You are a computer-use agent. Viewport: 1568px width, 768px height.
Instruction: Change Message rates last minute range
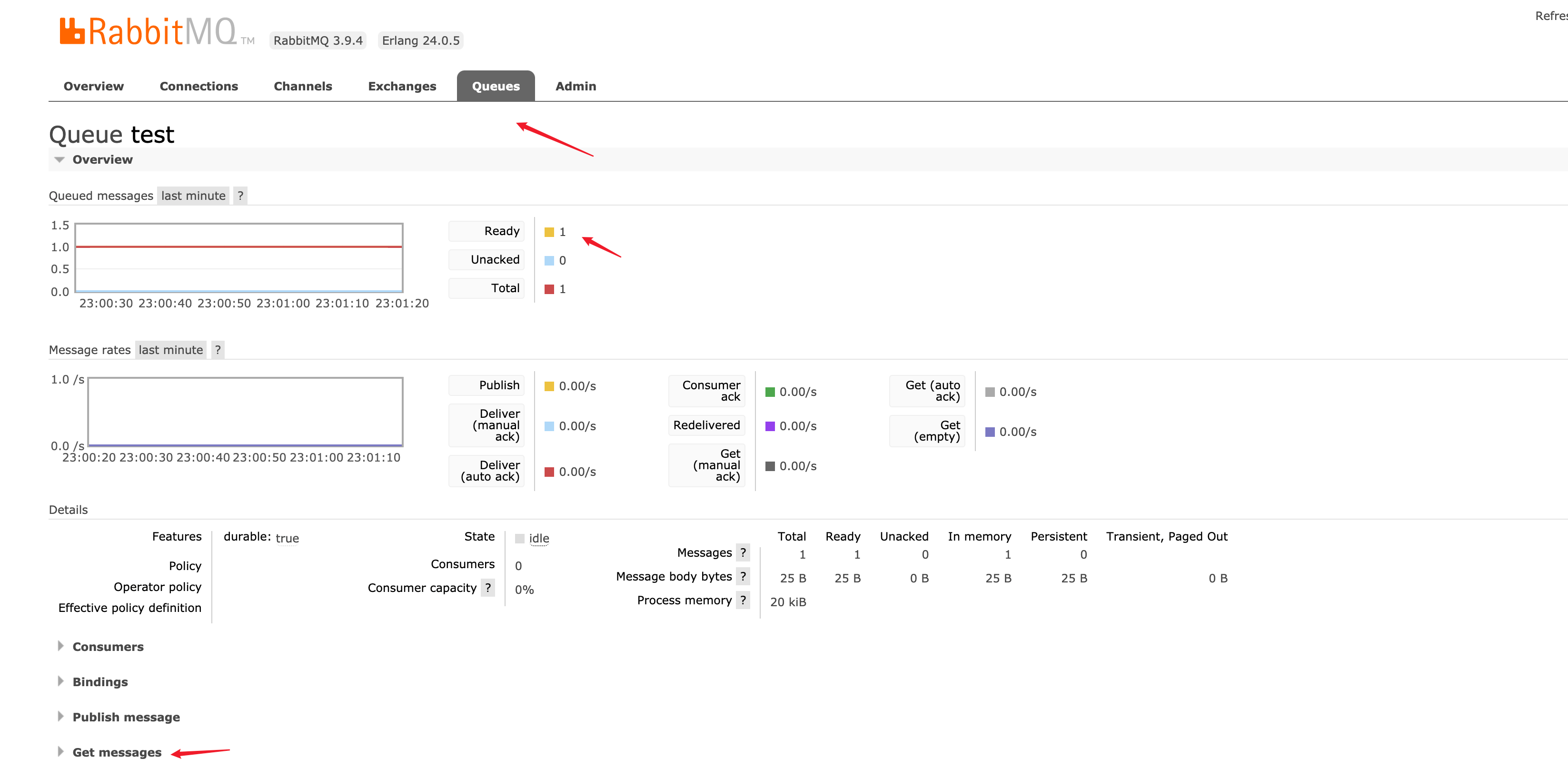coord(170,350)
